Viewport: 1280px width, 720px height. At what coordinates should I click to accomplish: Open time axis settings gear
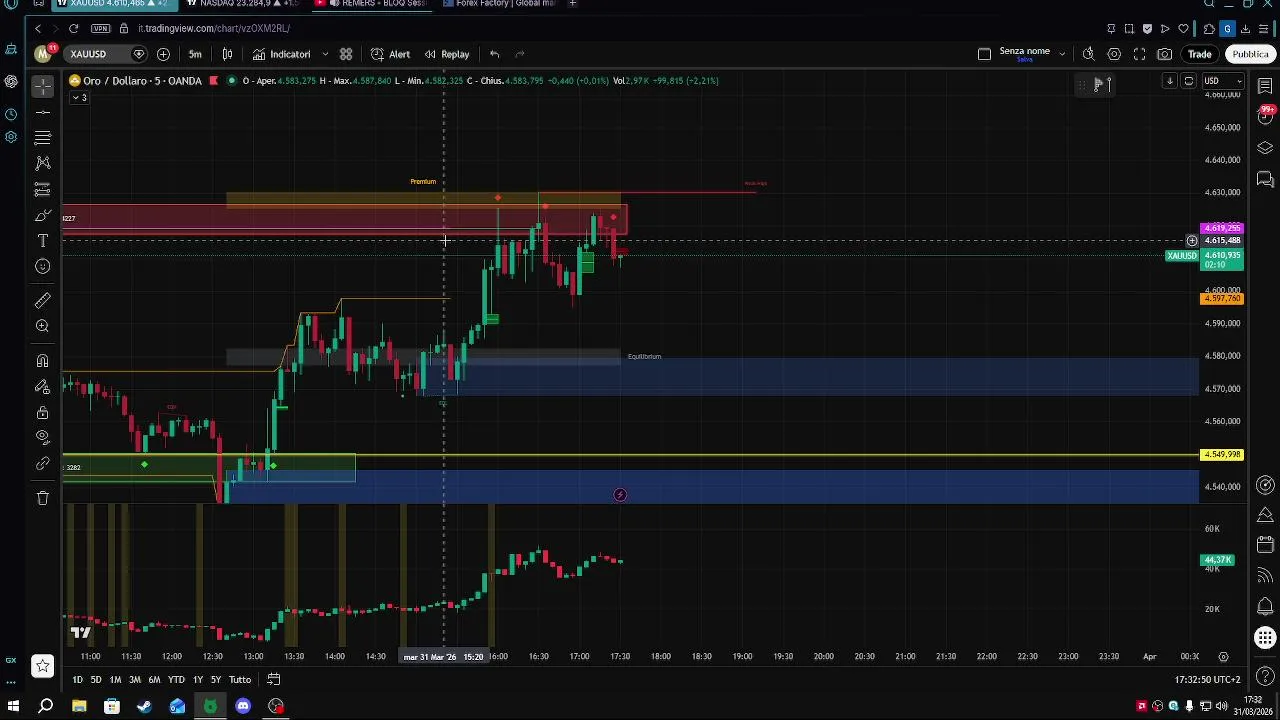pos(1223,657)
